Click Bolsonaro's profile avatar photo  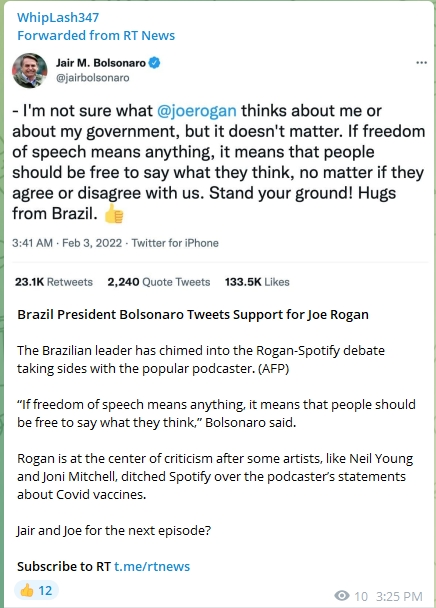pyautogui.click(x=30, y=70)
